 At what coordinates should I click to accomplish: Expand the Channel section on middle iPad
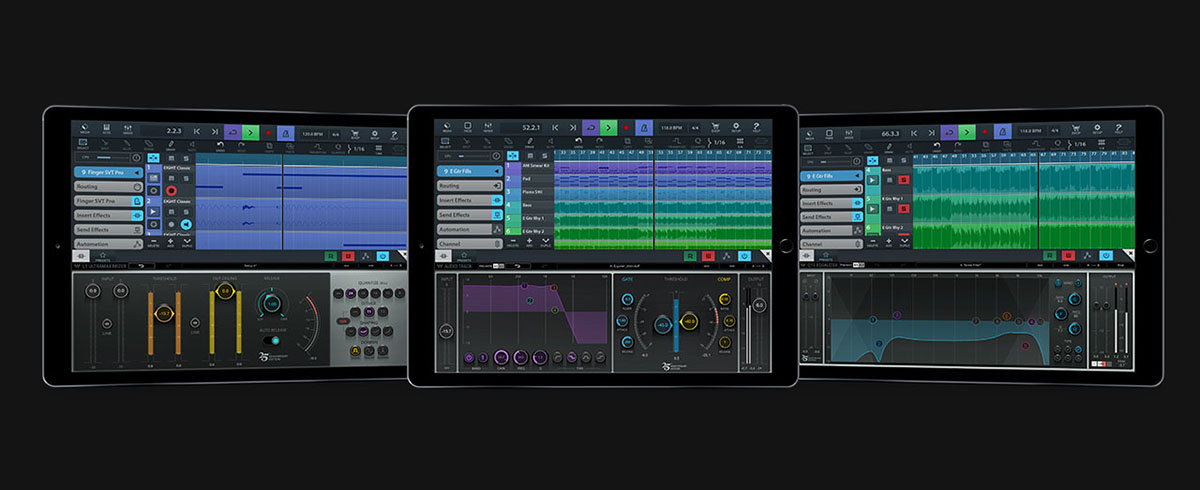470,244
